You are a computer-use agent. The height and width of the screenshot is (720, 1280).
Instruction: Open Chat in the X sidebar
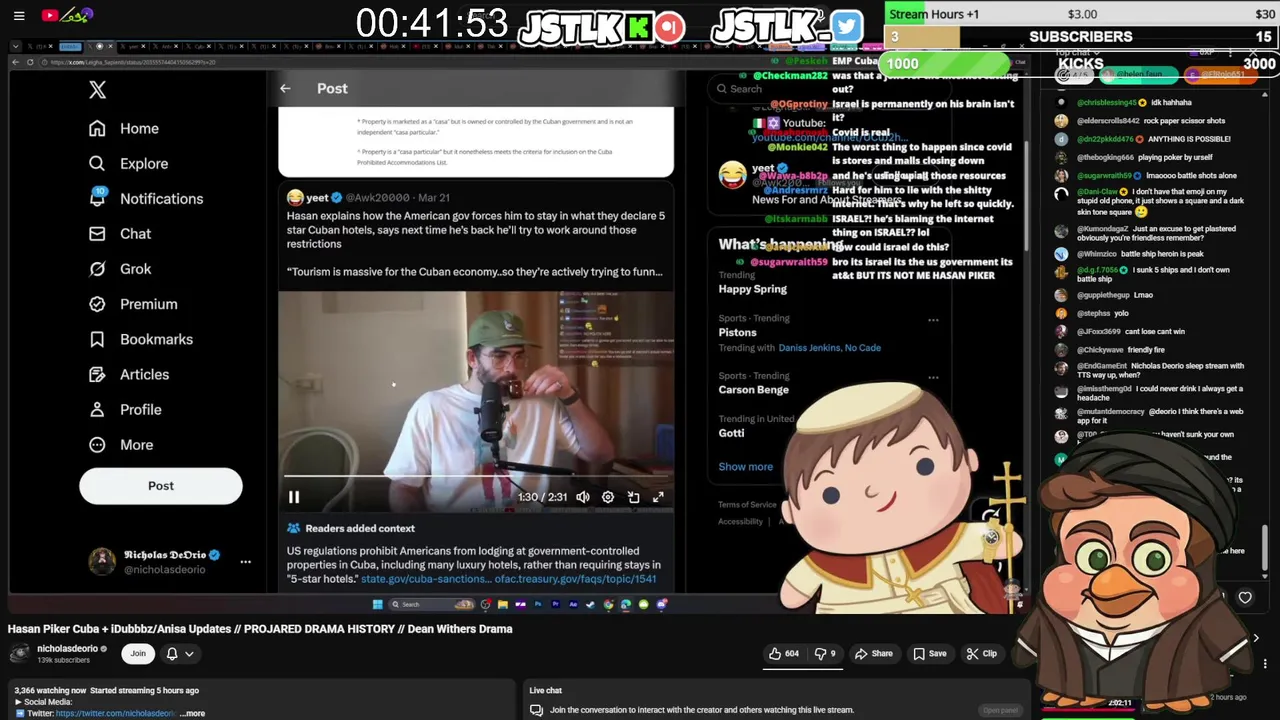click(120, 234)
